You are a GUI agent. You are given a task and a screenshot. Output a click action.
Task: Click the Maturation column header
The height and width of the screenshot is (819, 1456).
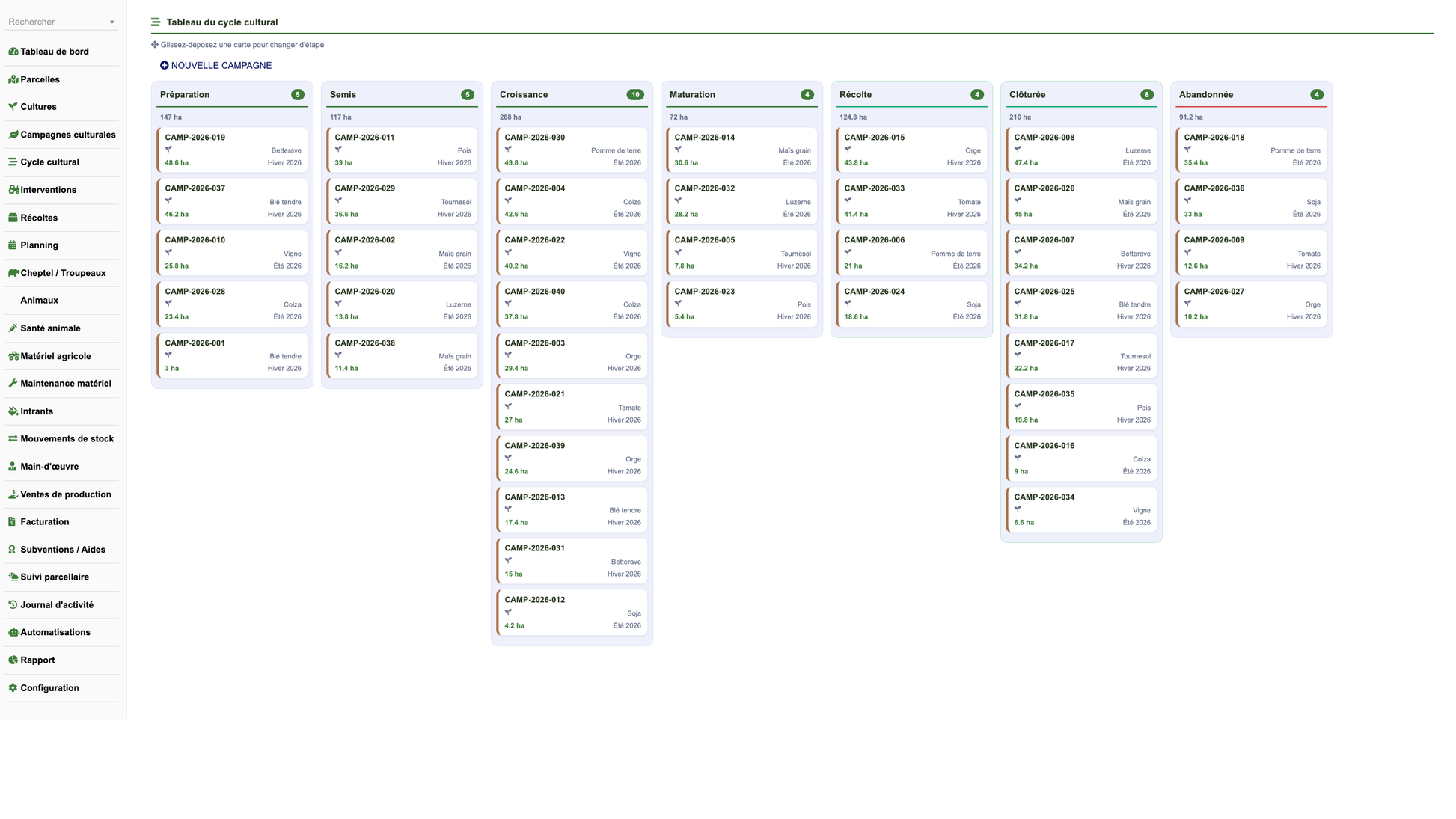tap(742, 95)
